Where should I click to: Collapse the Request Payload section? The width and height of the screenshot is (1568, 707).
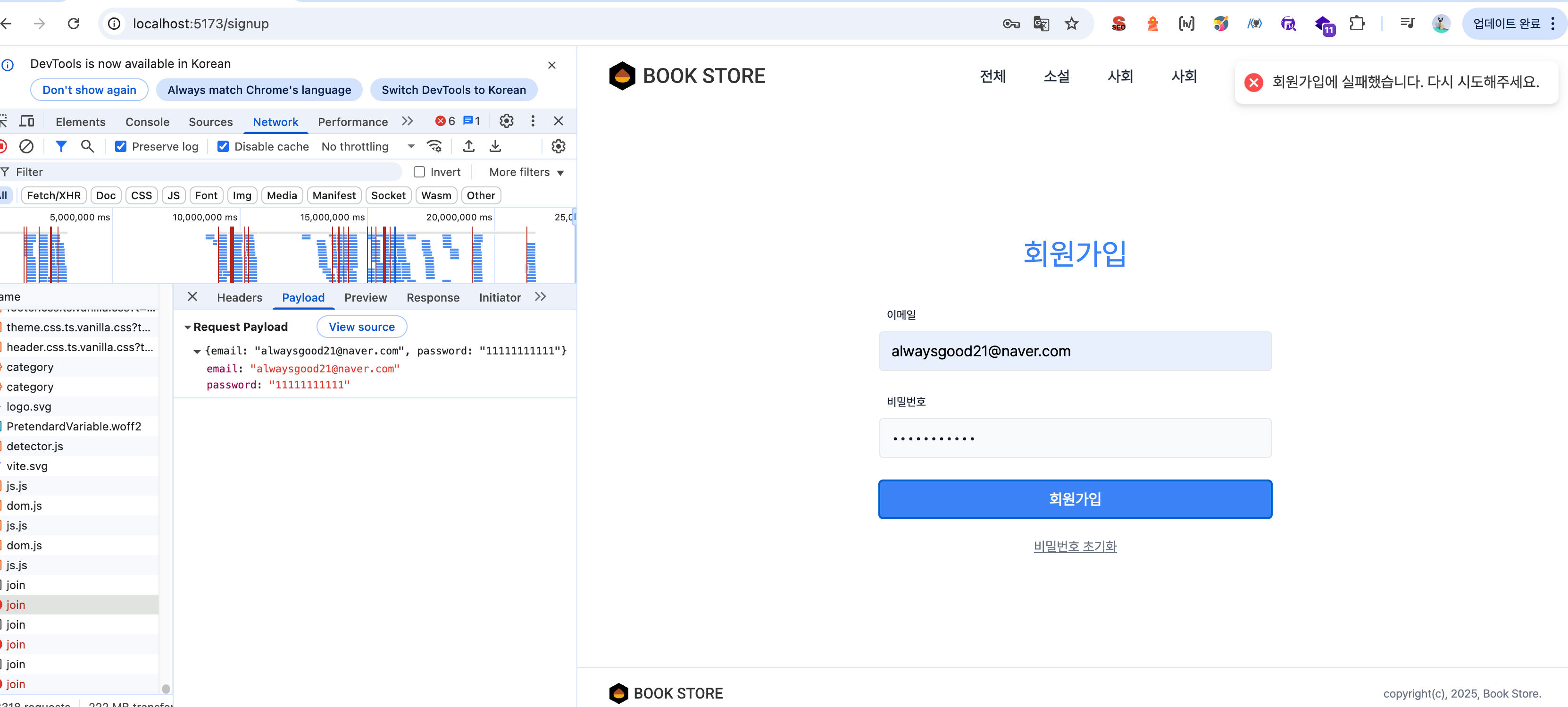click(188, 327)
